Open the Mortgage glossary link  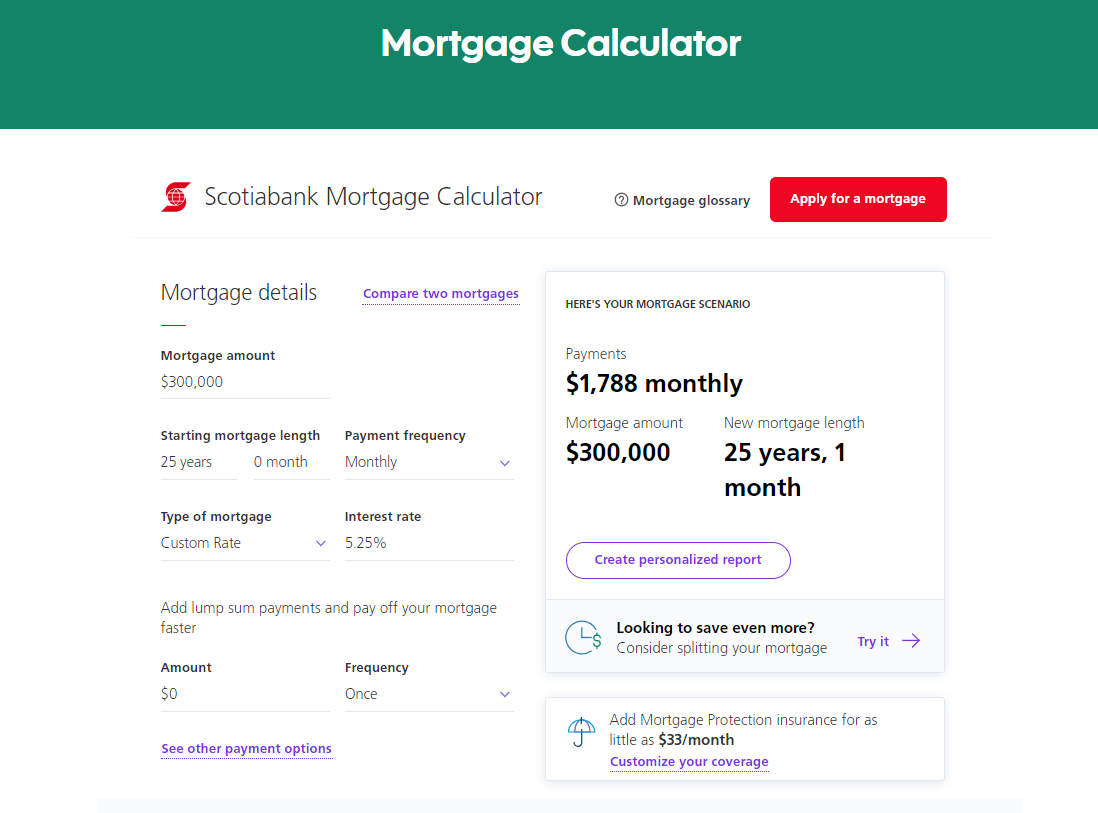[691, 201]
